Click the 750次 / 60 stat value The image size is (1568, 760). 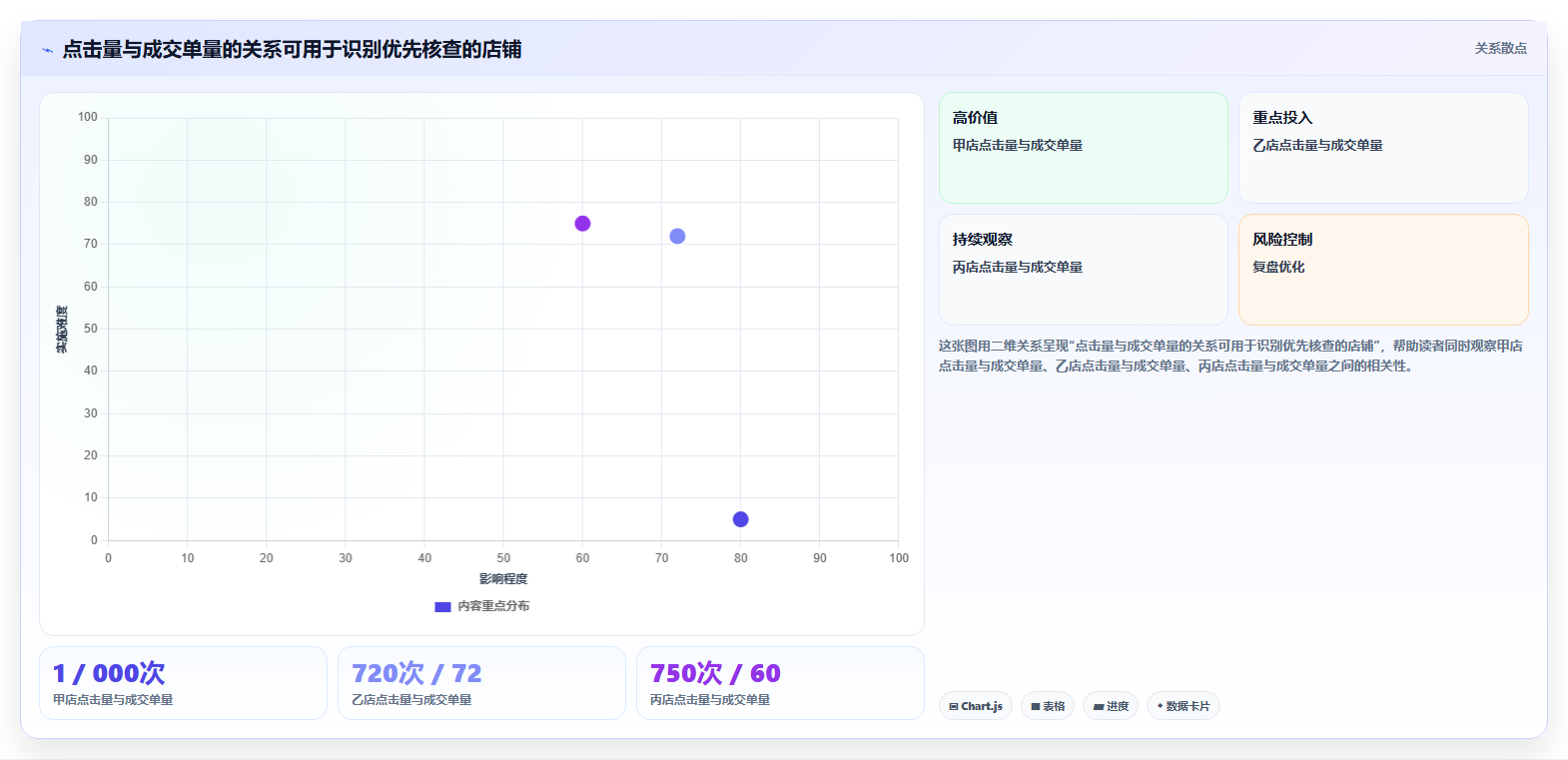point(715,673)
